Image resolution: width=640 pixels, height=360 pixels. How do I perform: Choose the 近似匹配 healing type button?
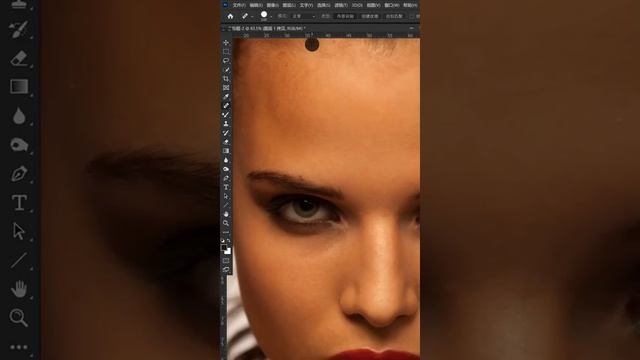point(394,16)
